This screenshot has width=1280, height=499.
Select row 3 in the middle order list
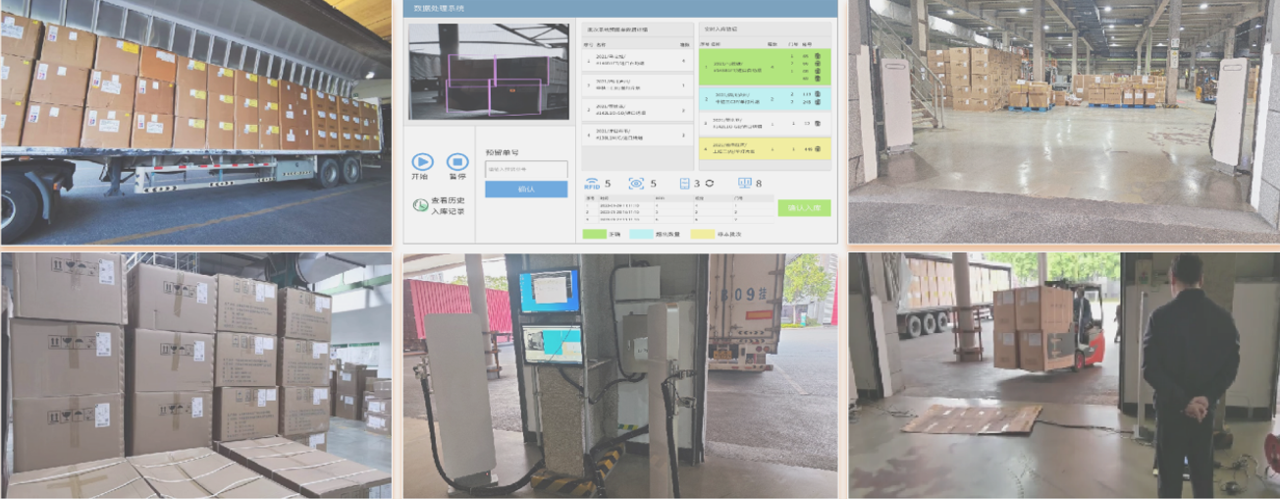tap(638, 110)
